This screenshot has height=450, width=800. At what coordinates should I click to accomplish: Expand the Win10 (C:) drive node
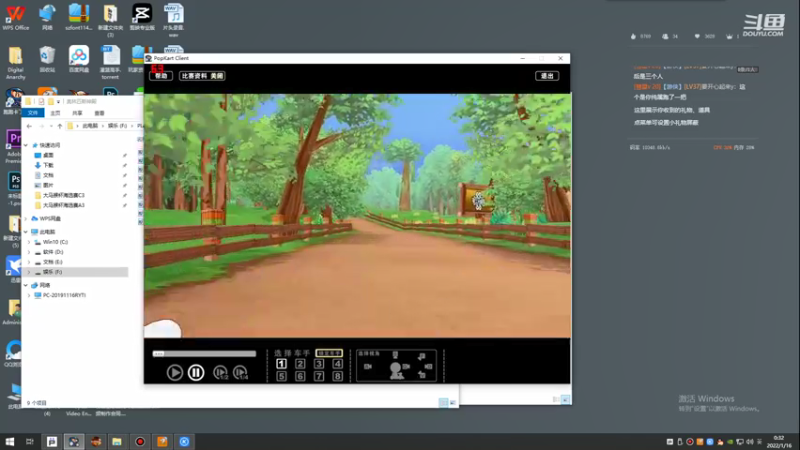29,242
